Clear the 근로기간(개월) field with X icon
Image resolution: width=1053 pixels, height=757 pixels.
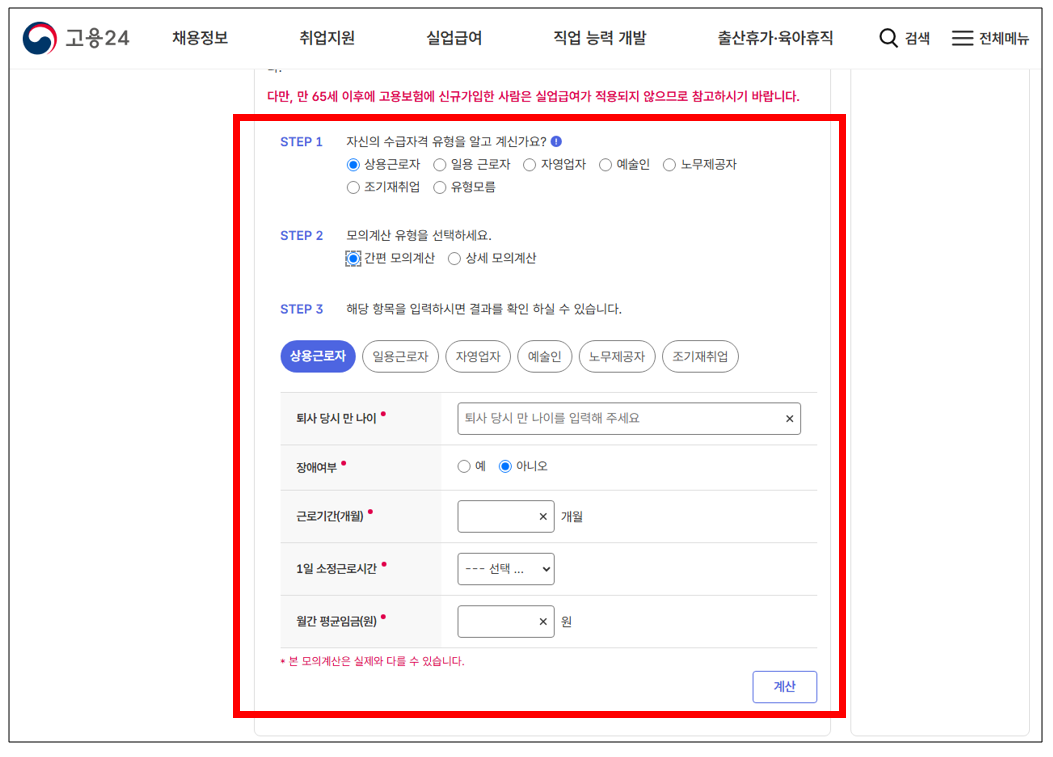click(x=541, y=516)
